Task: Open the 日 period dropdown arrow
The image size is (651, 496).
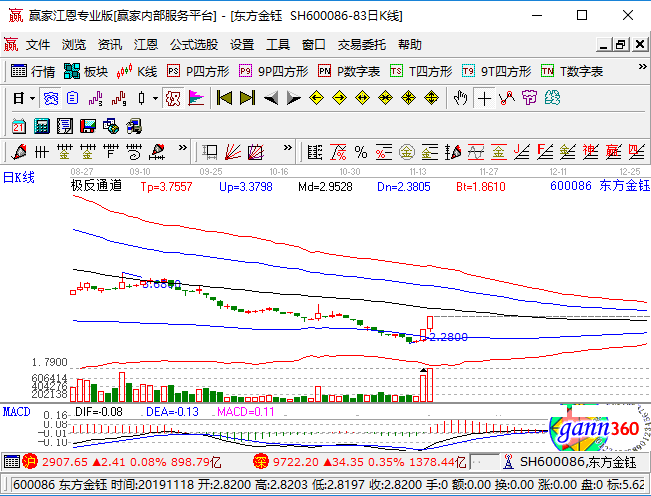Action: click(x=32, y=98)
